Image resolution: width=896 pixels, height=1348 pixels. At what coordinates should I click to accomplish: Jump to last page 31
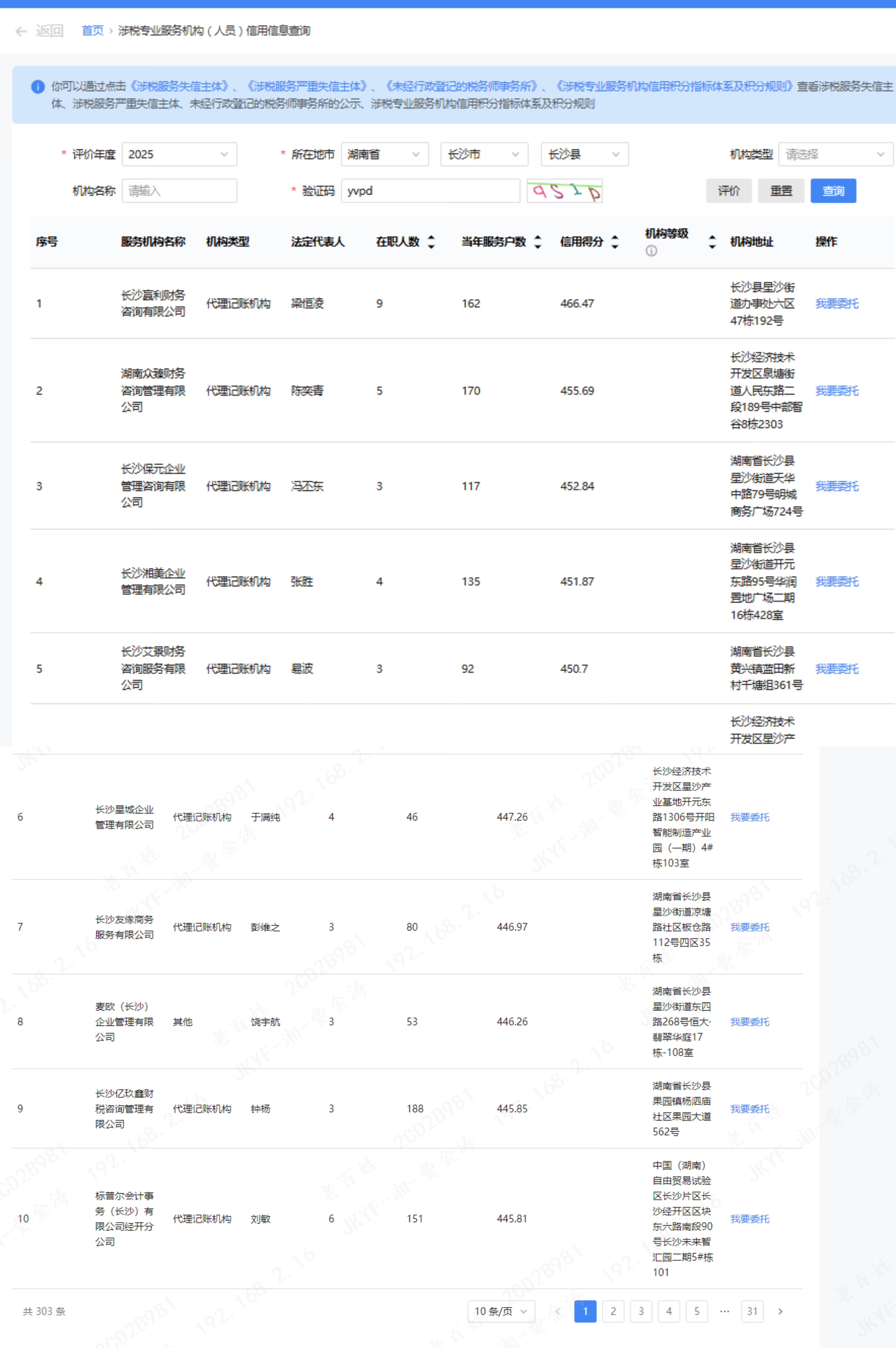(x=752, y=1311)
